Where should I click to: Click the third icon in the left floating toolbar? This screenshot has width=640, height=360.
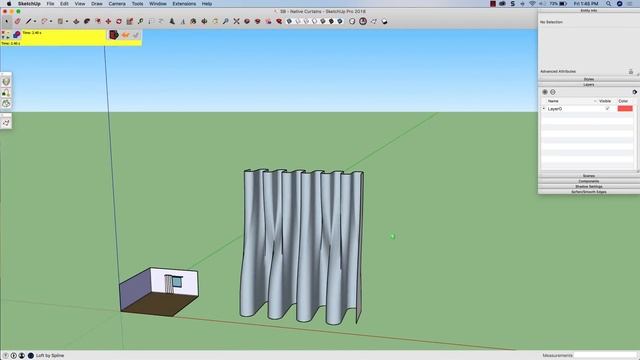6,104
